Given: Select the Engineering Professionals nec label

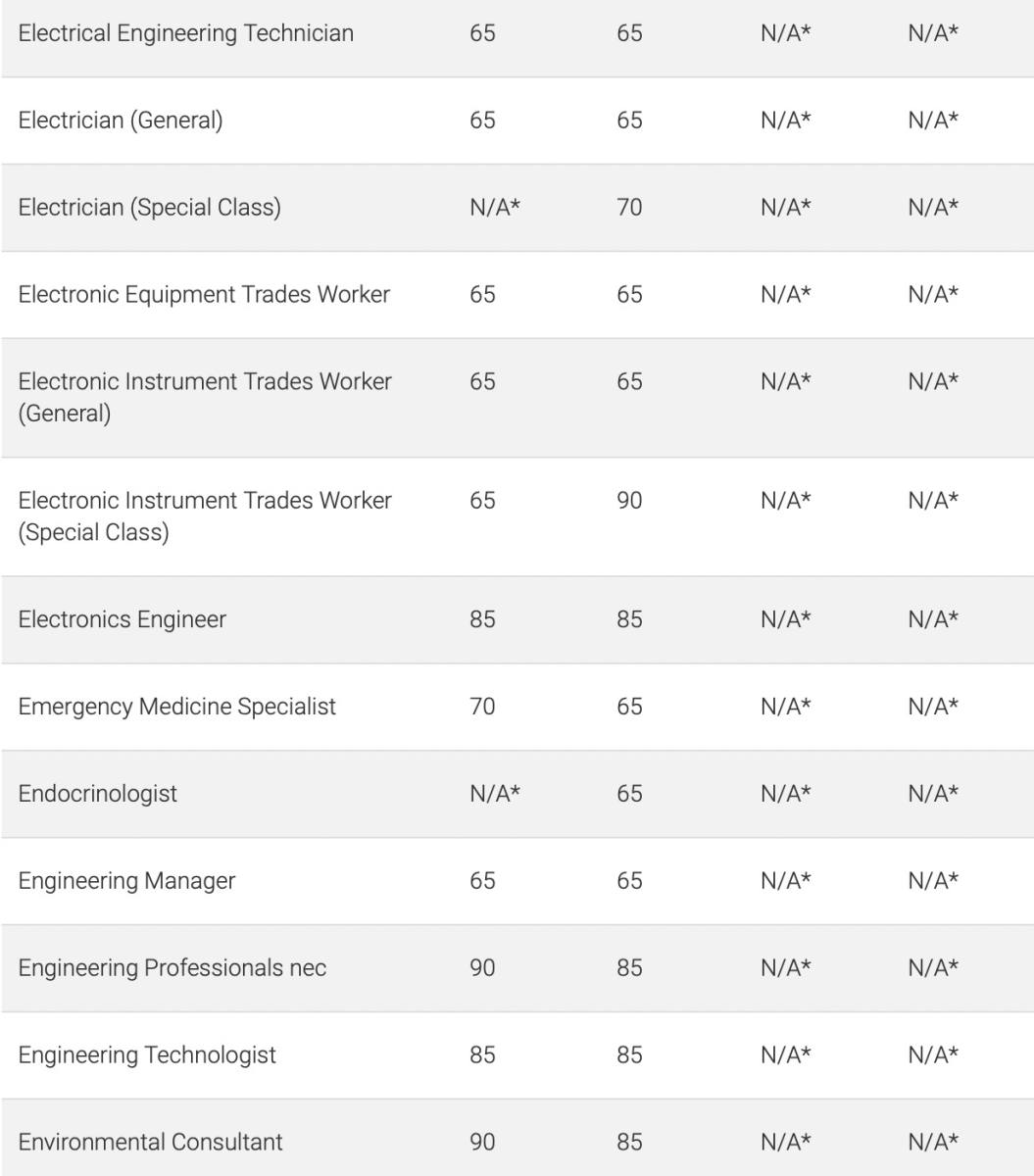Looking at the screenshot, I should (172, 967).
